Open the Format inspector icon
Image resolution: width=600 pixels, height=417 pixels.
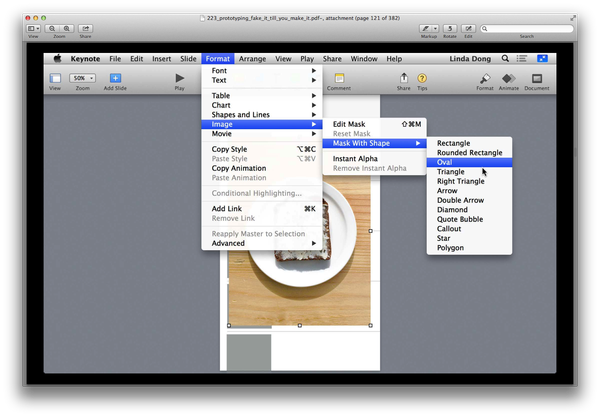click(x=484, y=78)
